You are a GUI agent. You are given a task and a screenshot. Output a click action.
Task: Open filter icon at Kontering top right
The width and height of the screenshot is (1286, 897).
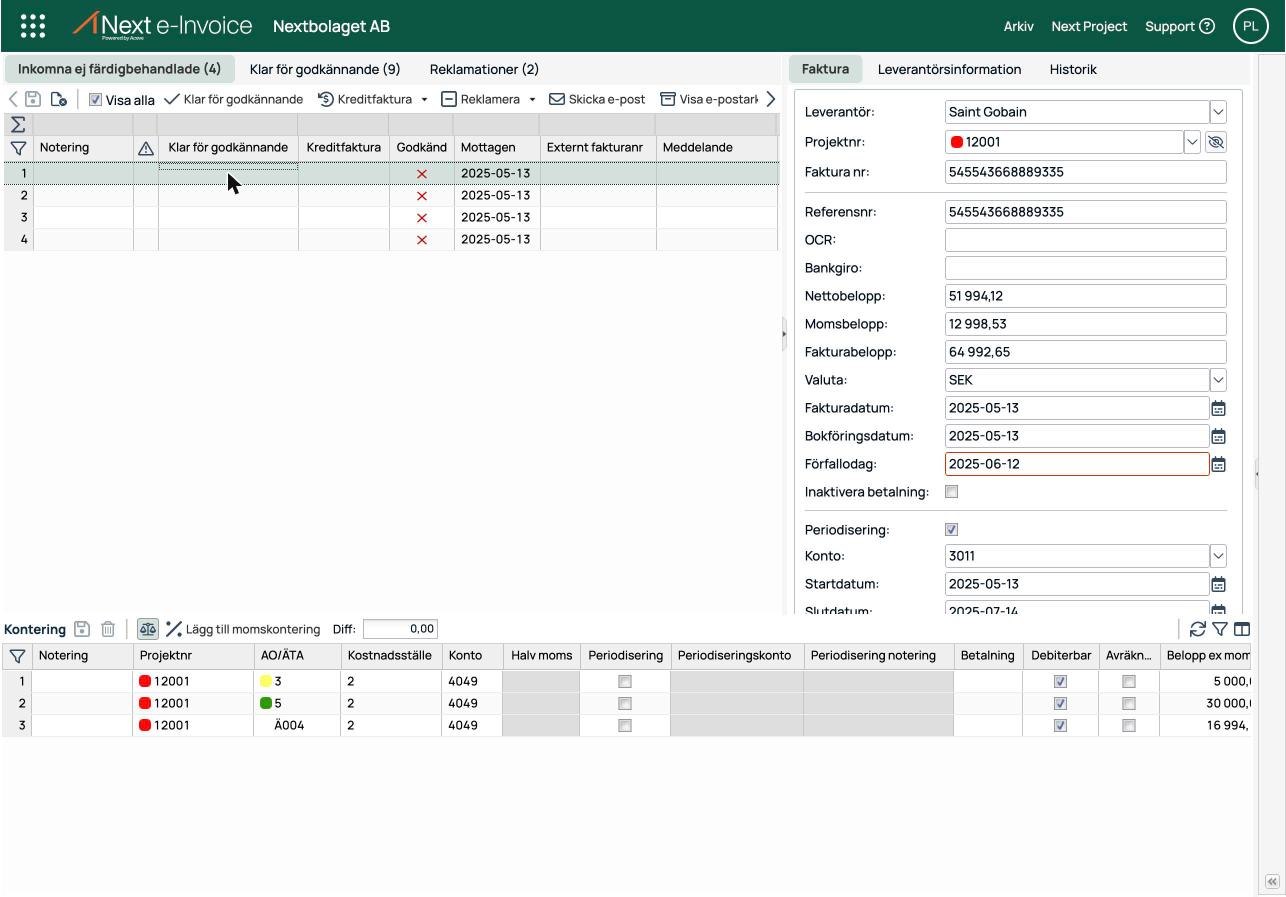(1220, 629)
